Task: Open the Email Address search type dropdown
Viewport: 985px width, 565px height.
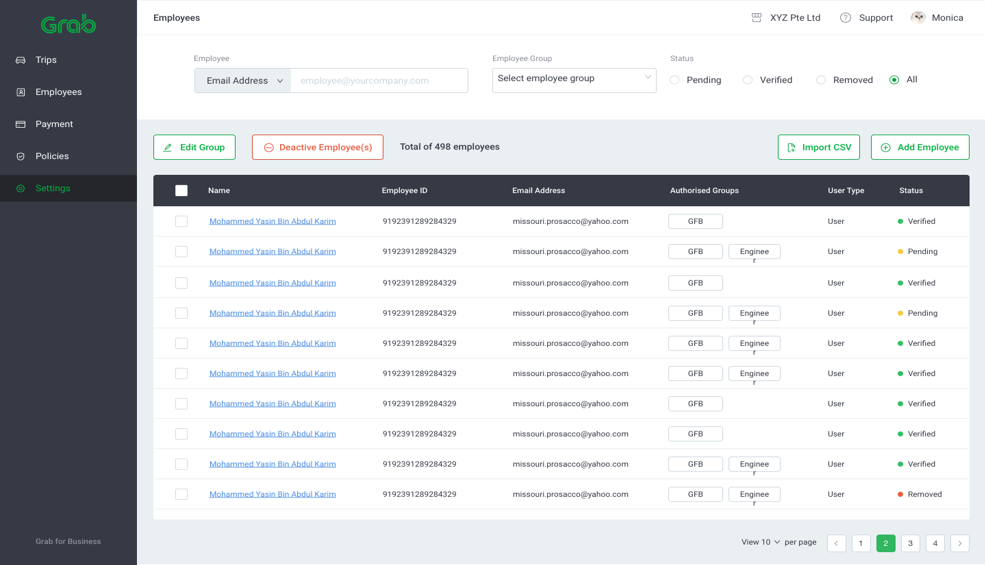Action: (243, 81)
